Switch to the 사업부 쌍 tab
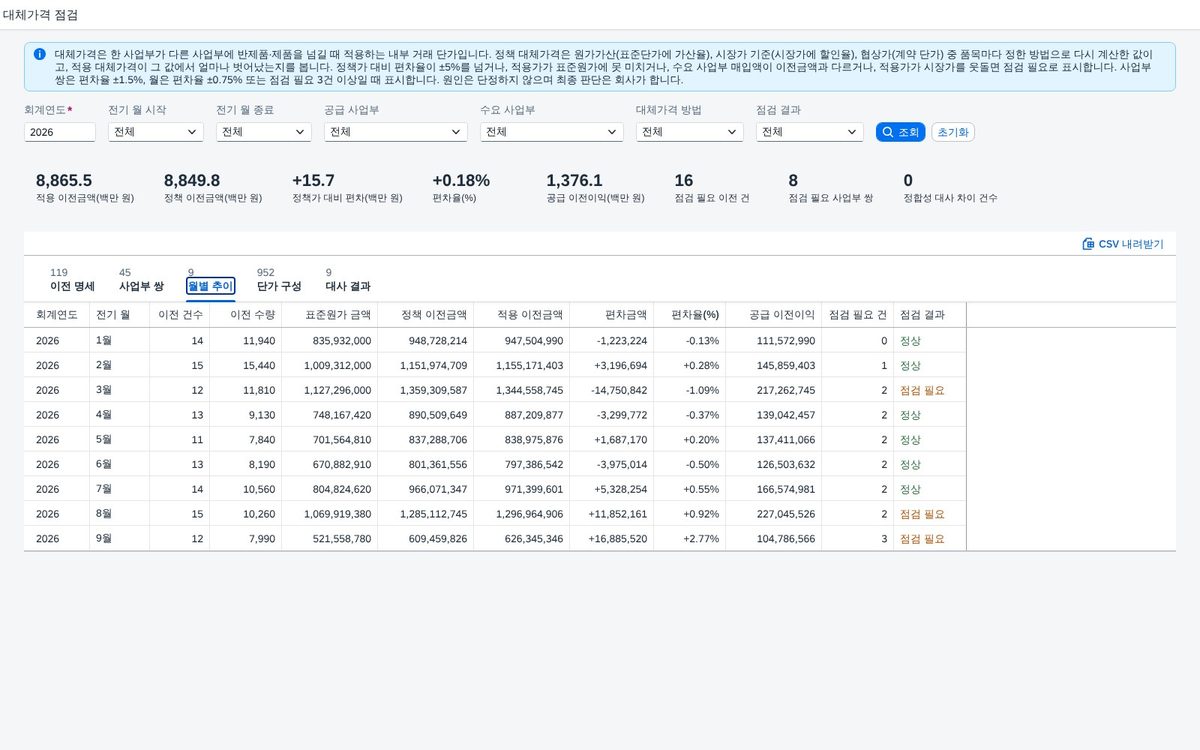The height and width of the screenshot is (750, 1200). 141,280
